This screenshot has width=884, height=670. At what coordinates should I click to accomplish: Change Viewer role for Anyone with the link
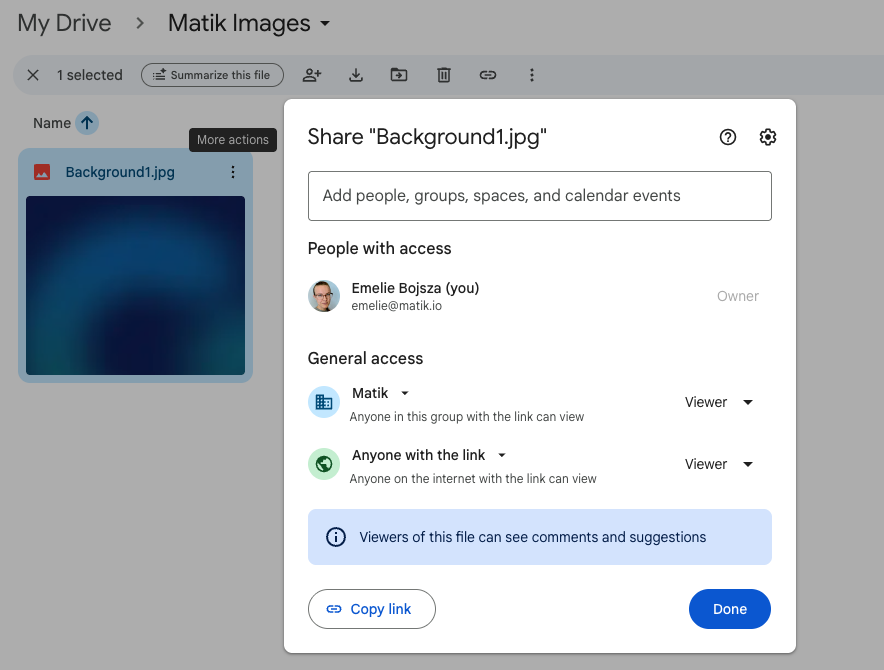(x=717, y=464)
